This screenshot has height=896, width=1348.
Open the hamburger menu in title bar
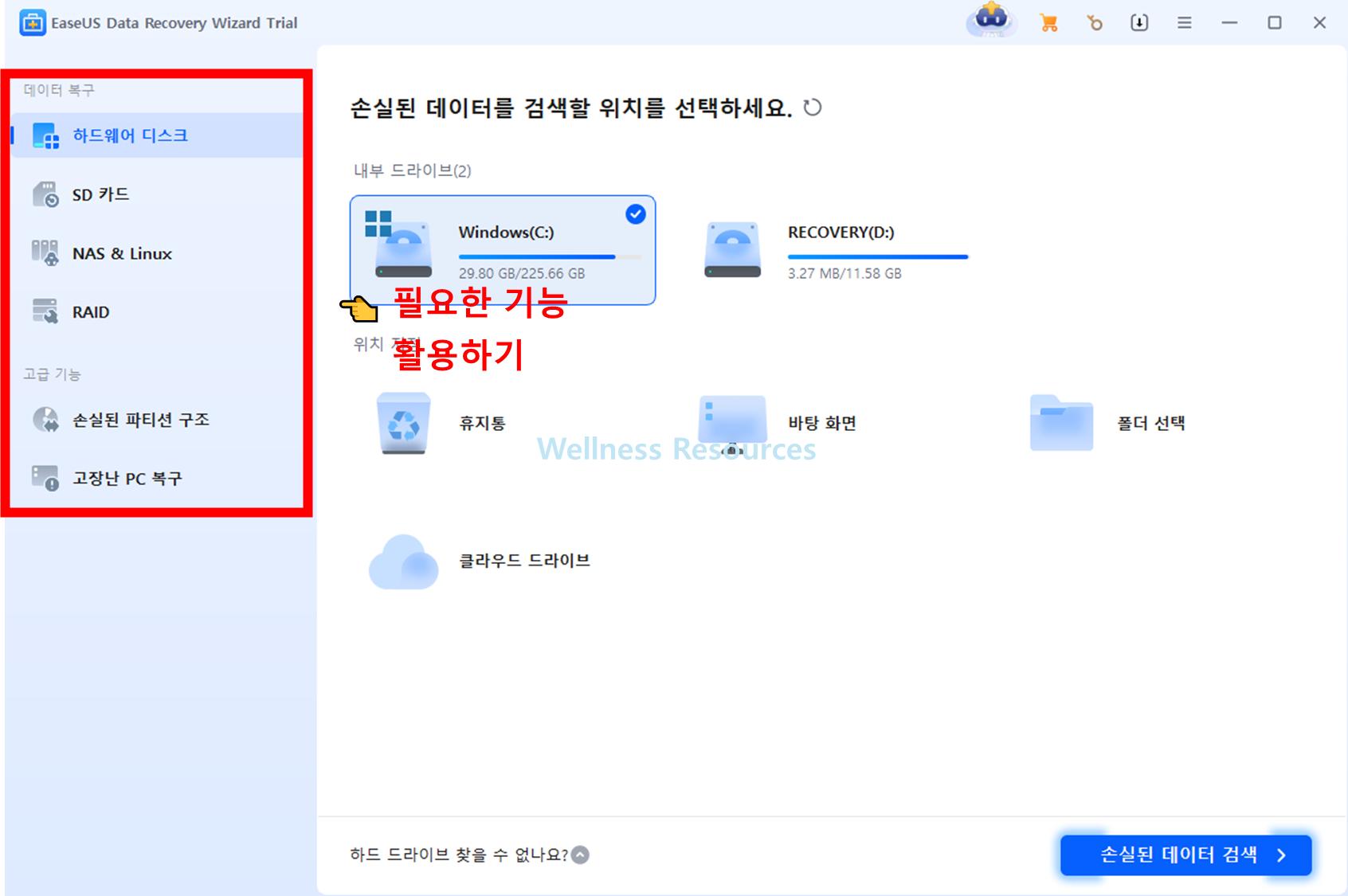(1185, 23)
